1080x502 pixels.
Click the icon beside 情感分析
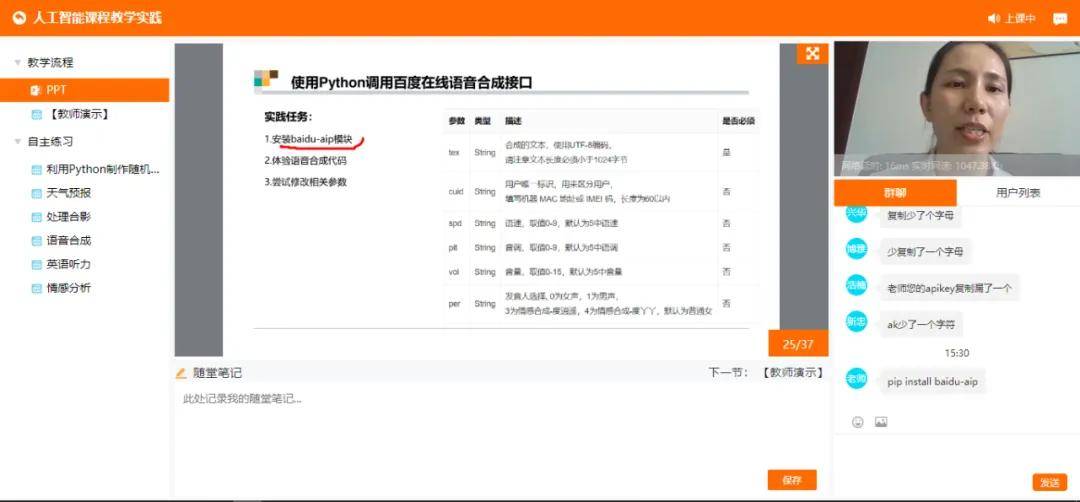(37, 289)
